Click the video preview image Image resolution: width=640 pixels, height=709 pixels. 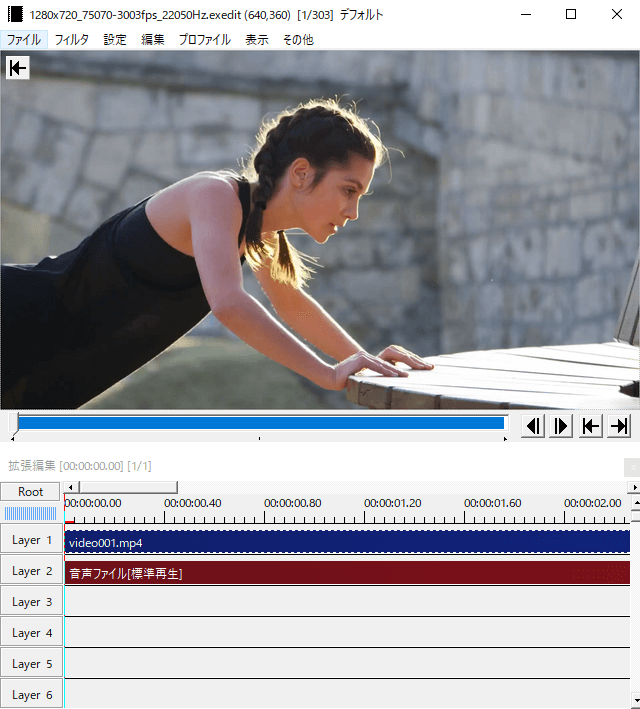320,230
